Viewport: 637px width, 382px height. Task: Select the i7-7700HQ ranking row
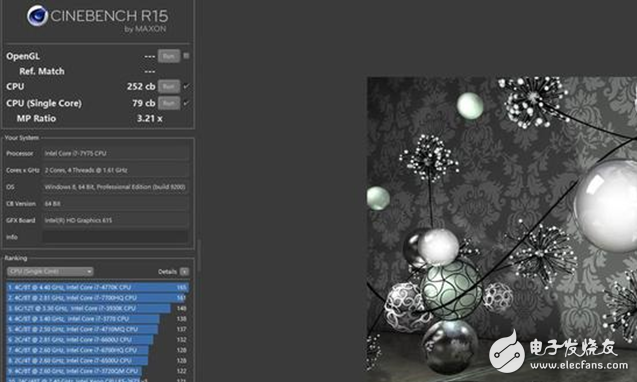[x=98, y=298]
